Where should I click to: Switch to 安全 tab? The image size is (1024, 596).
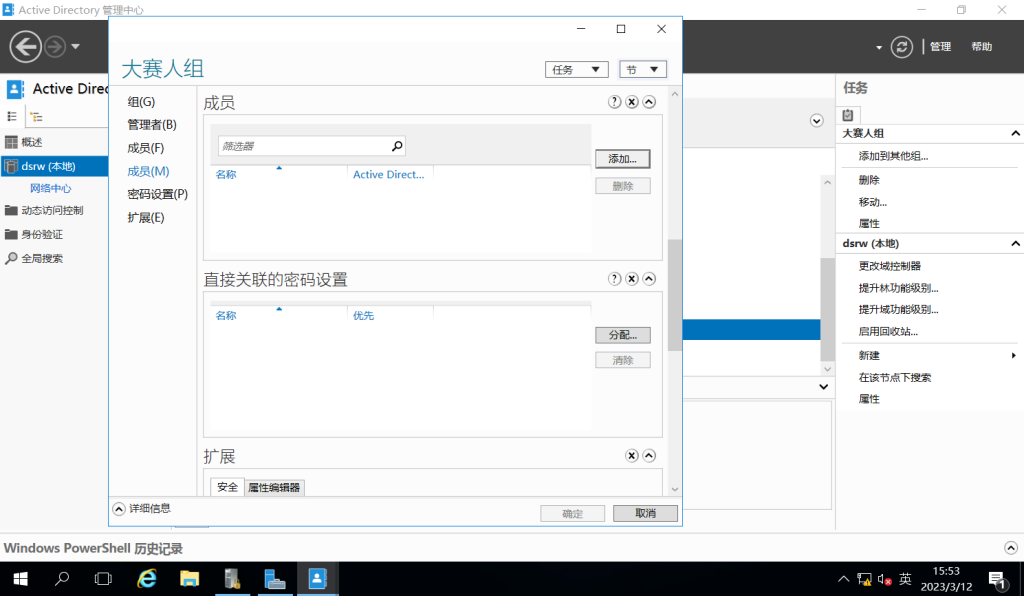(x=227, y=487)
